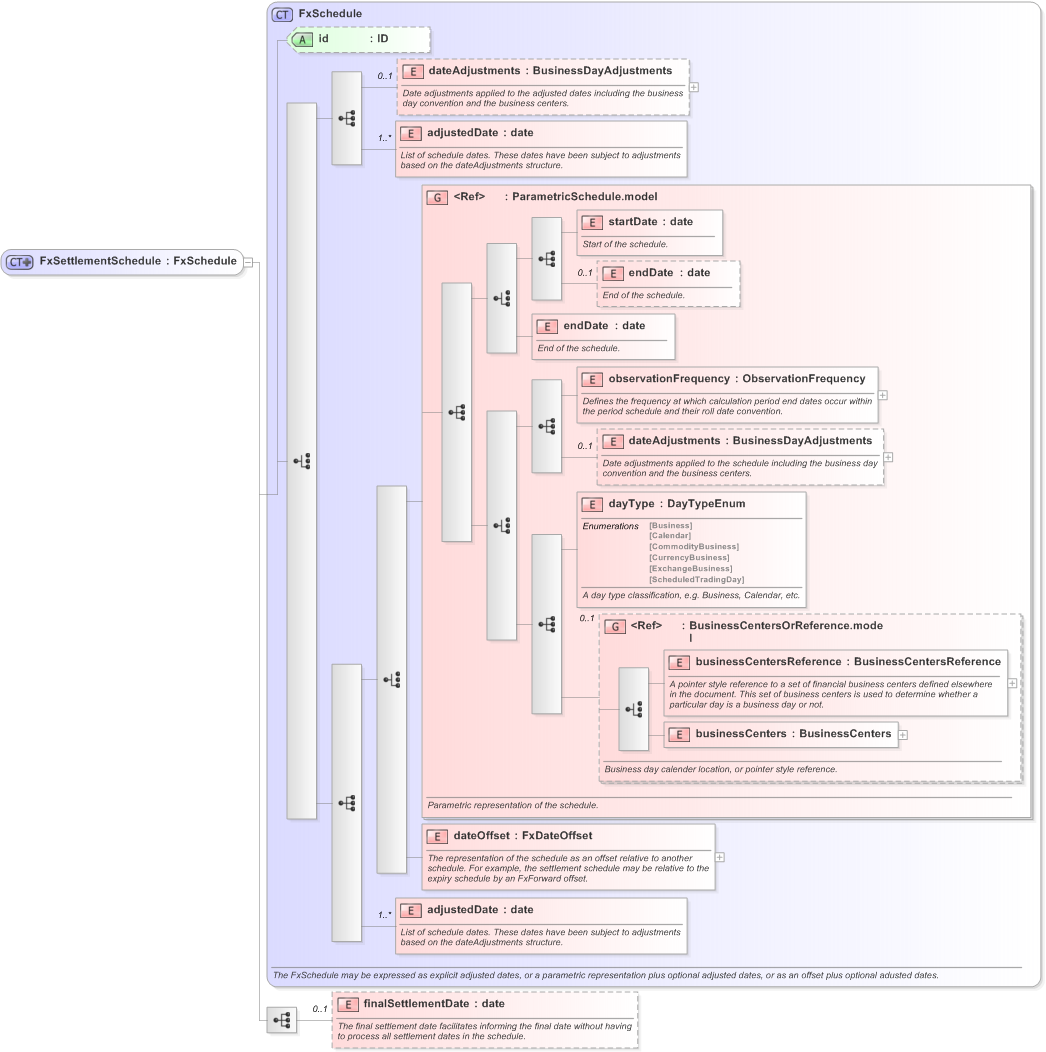Click [CurrencyBusiness] enumeration value

point(689,558)
